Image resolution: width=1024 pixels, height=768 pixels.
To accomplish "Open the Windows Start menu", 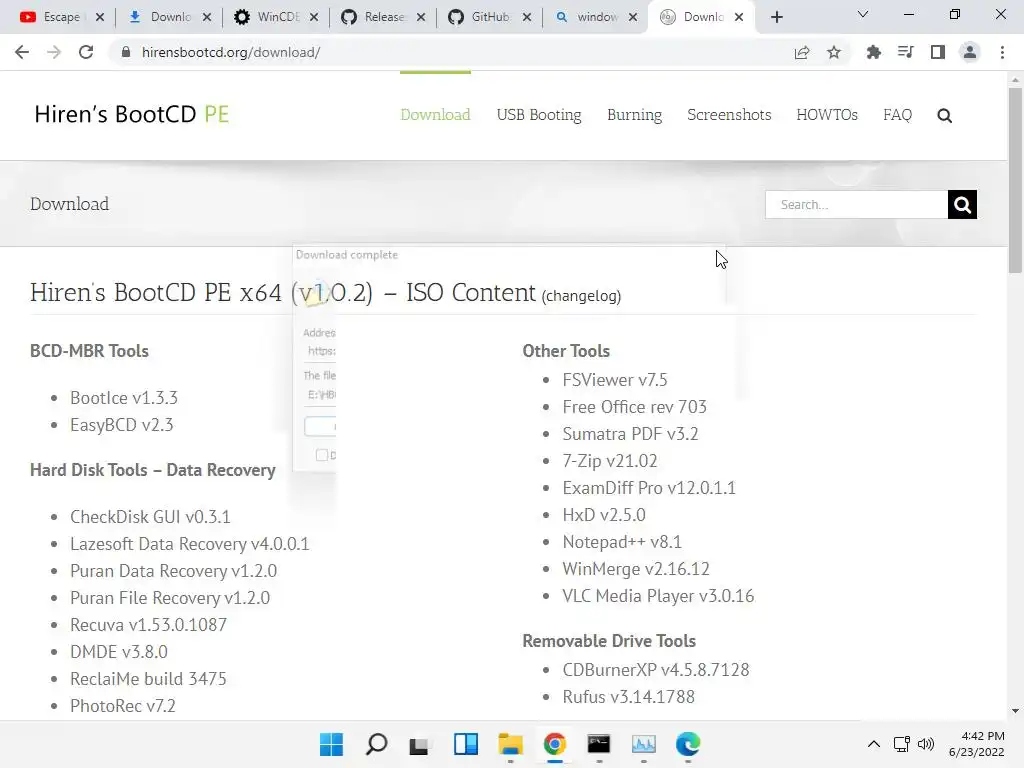I will [331, 744].
